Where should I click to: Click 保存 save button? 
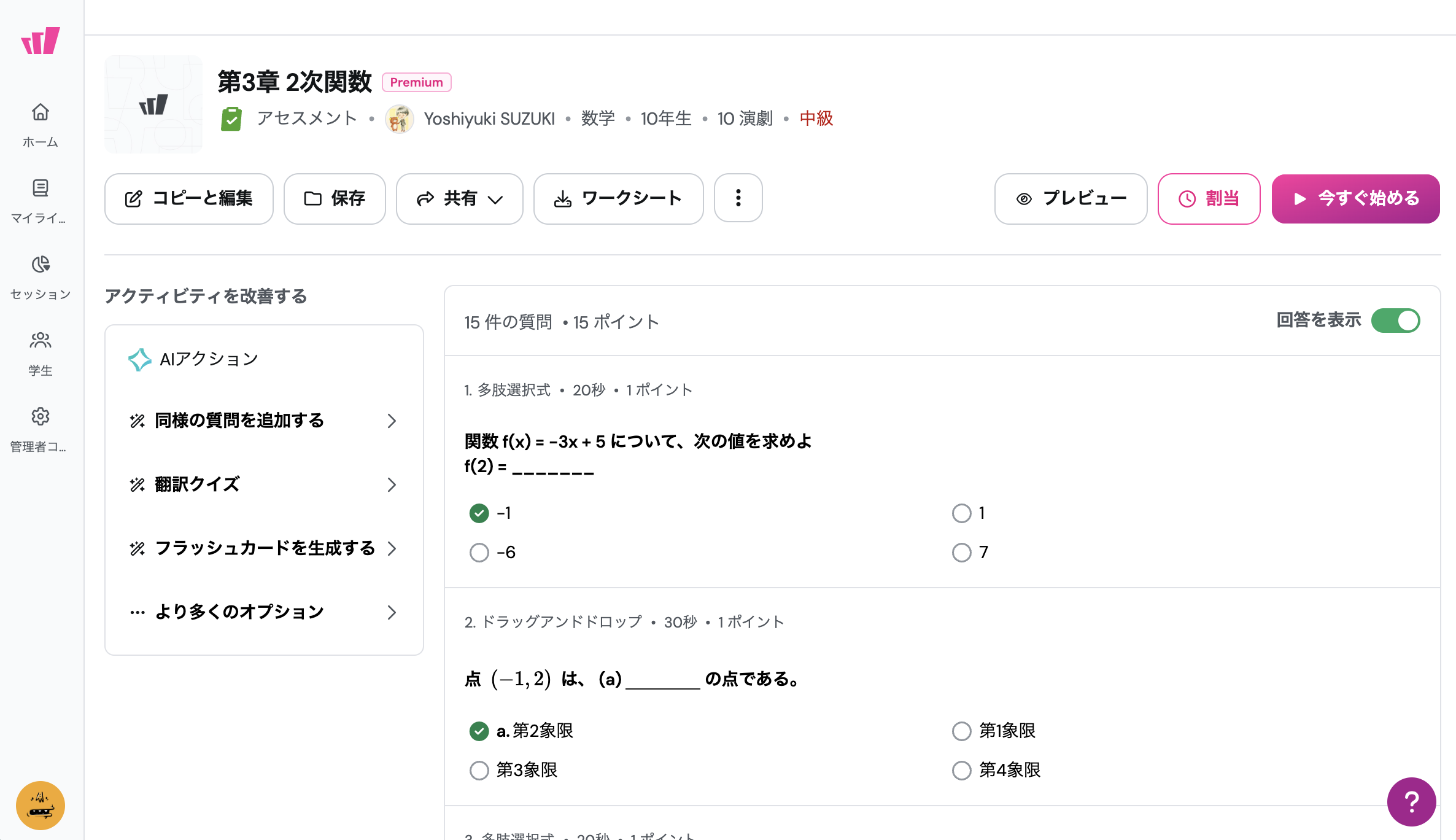click(x=335, y=198)
